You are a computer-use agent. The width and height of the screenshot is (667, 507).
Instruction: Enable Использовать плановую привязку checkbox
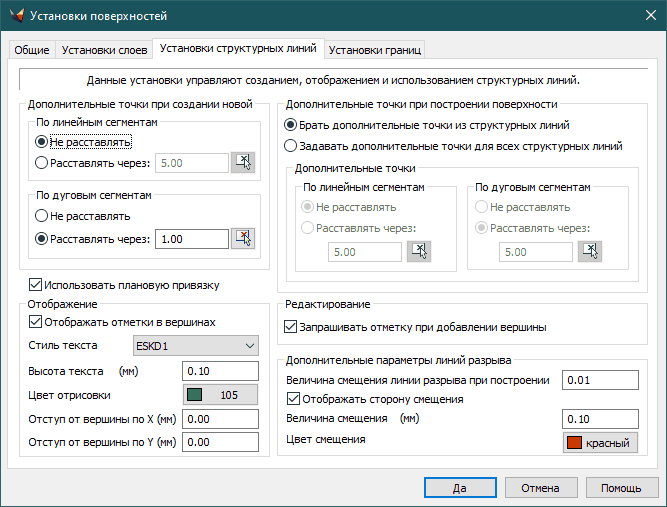click(37, 285)
